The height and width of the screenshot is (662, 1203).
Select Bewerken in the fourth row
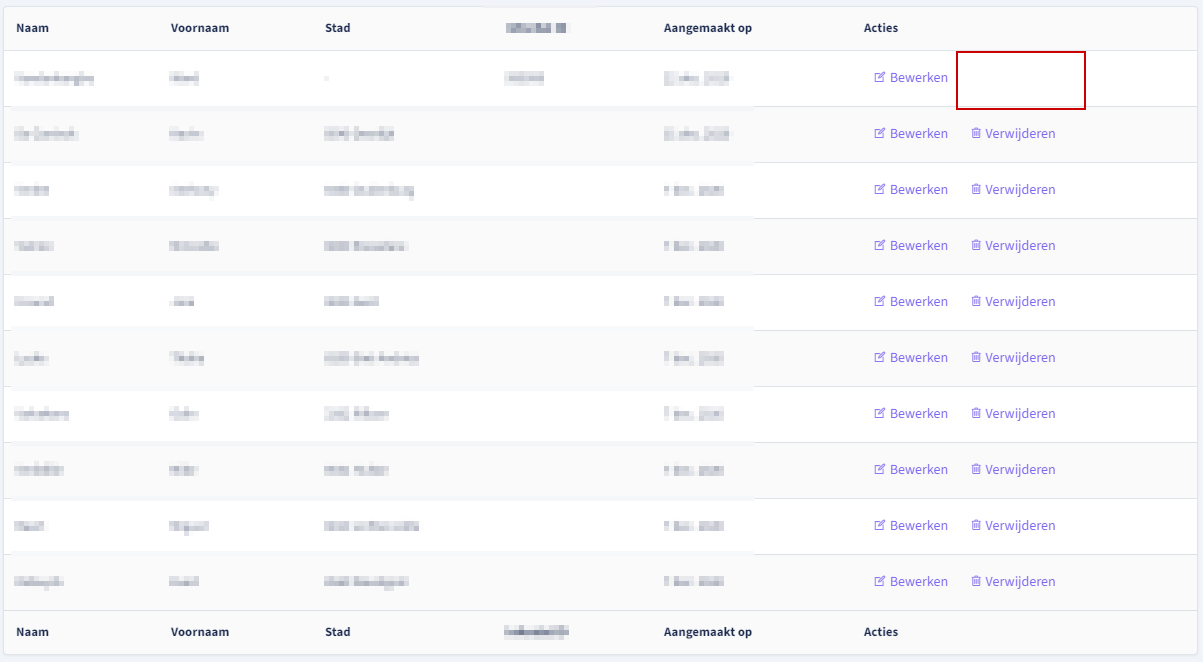(x=911, y=245)
